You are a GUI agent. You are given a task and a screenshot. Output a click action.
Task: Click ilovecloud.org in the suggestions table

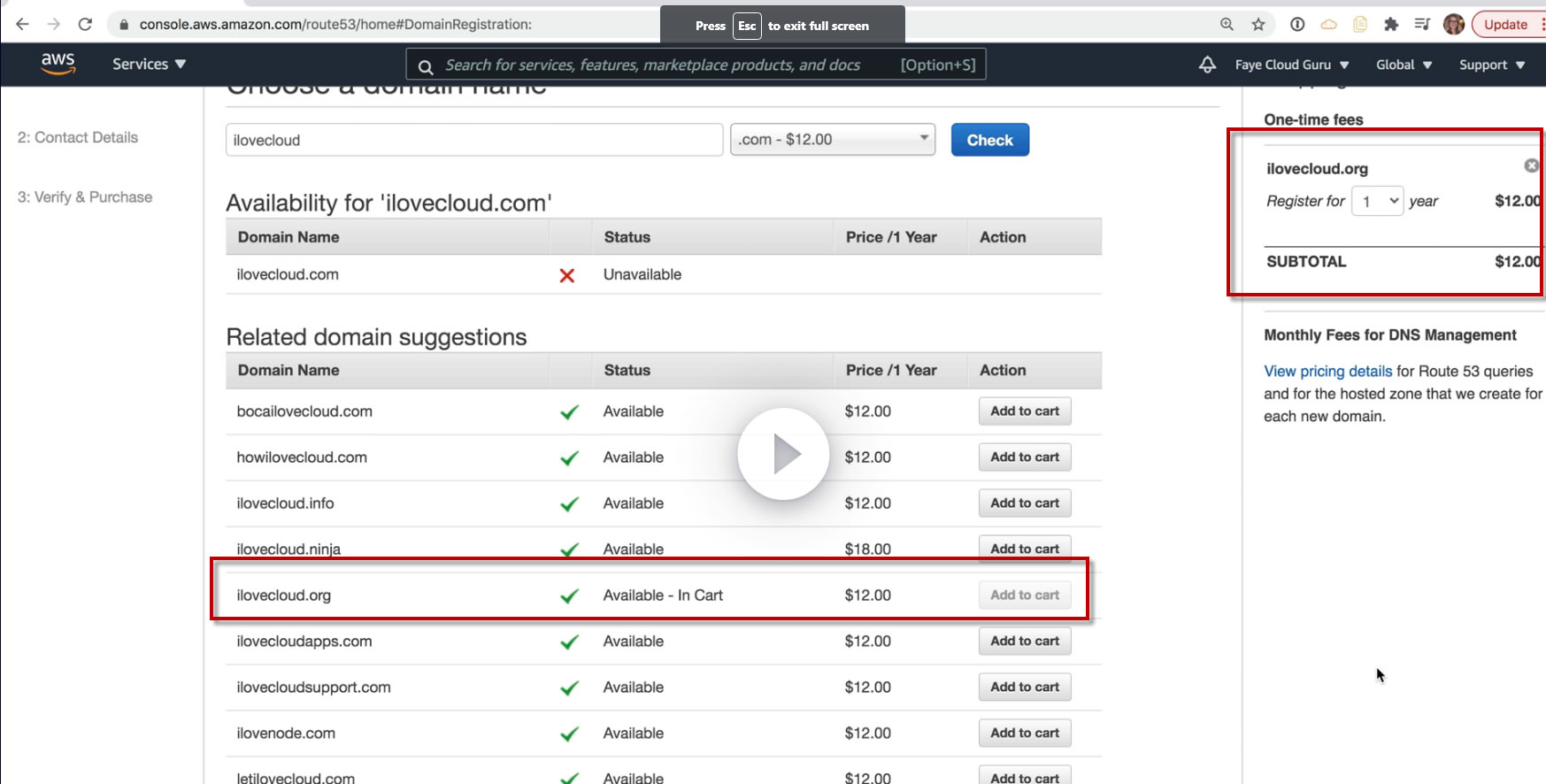(283, 596)
